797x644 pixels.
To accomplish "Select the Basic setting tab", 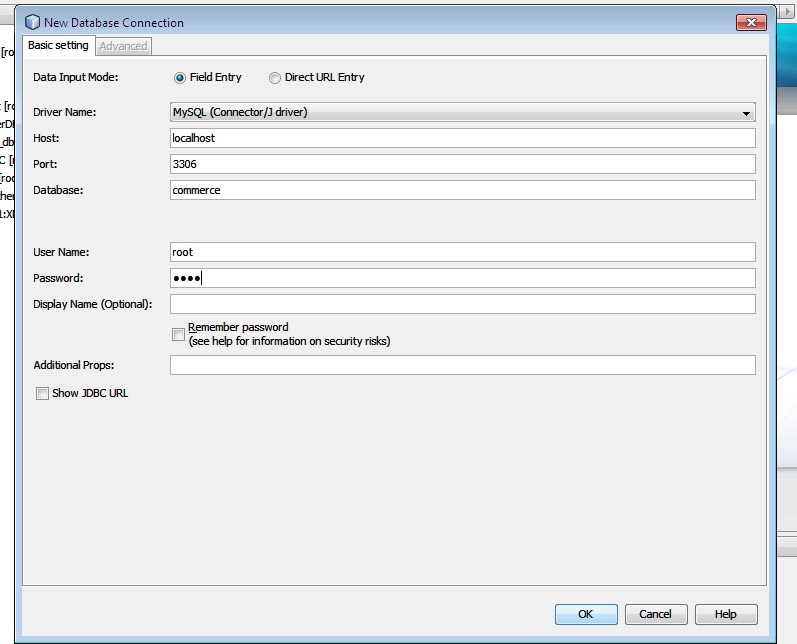I will 58,45.
